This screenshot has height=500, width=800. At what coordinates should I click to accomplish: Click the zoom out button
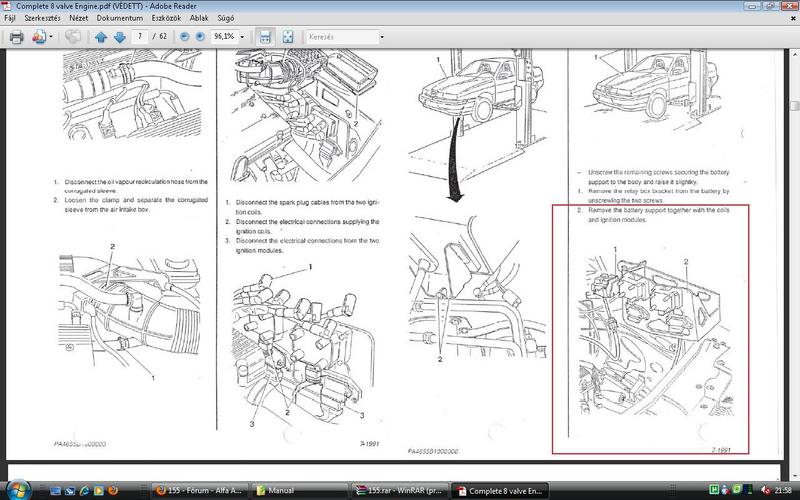pos(185,37)
